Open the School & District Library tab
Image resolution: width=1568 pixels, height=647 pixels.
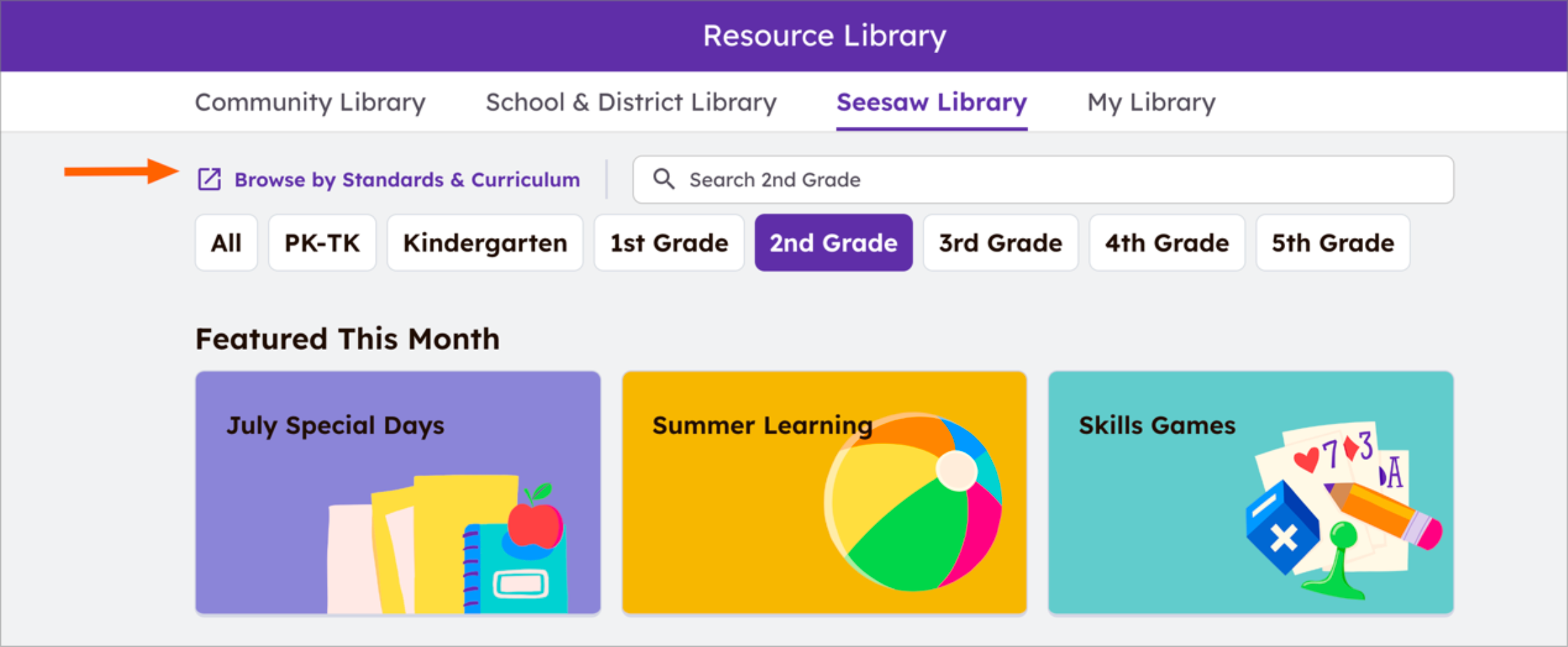(x=631, y=102)
